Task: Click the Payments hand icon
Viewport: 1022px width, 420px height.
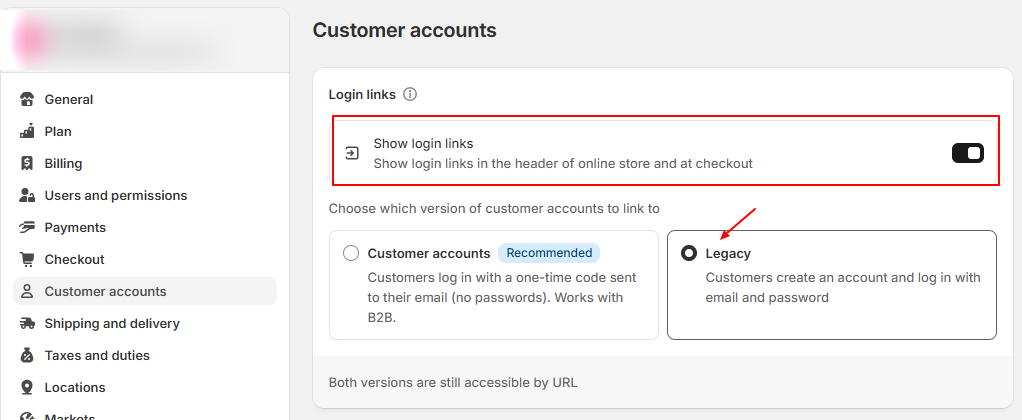Action: tap(27, 227)
